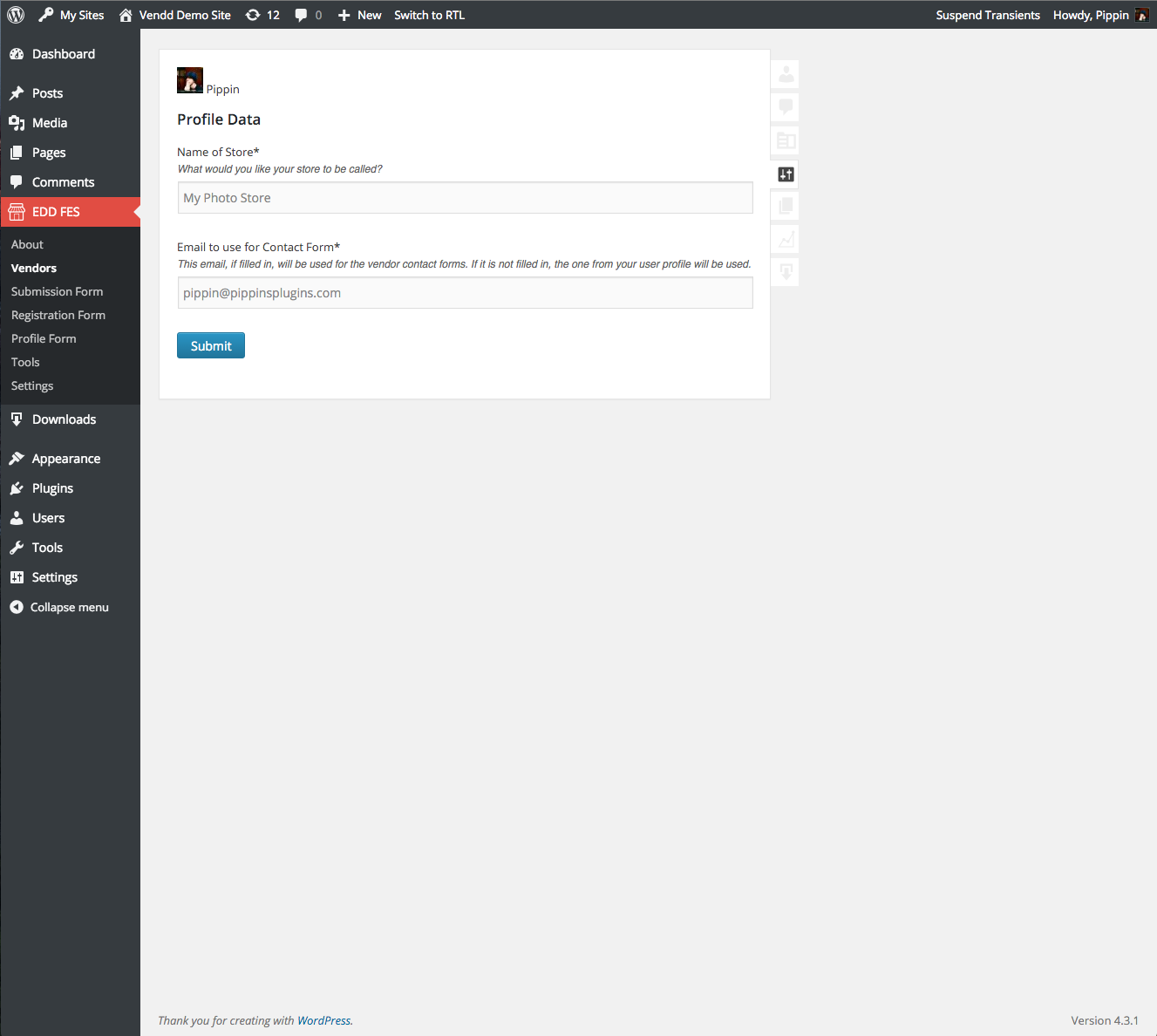
Task: Open the earnings chart icon in the side panel
Action: coord(785,239)
